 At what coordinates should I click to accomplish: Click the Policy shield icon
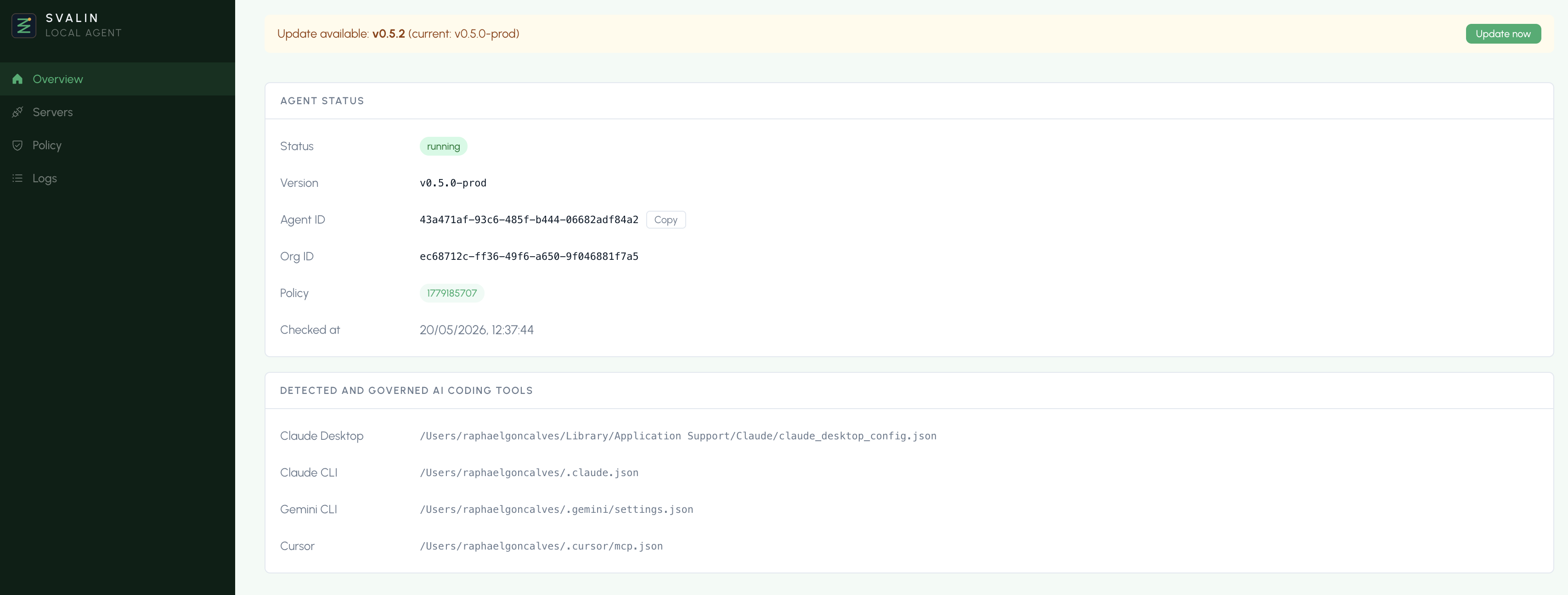(x=17, y=146)
